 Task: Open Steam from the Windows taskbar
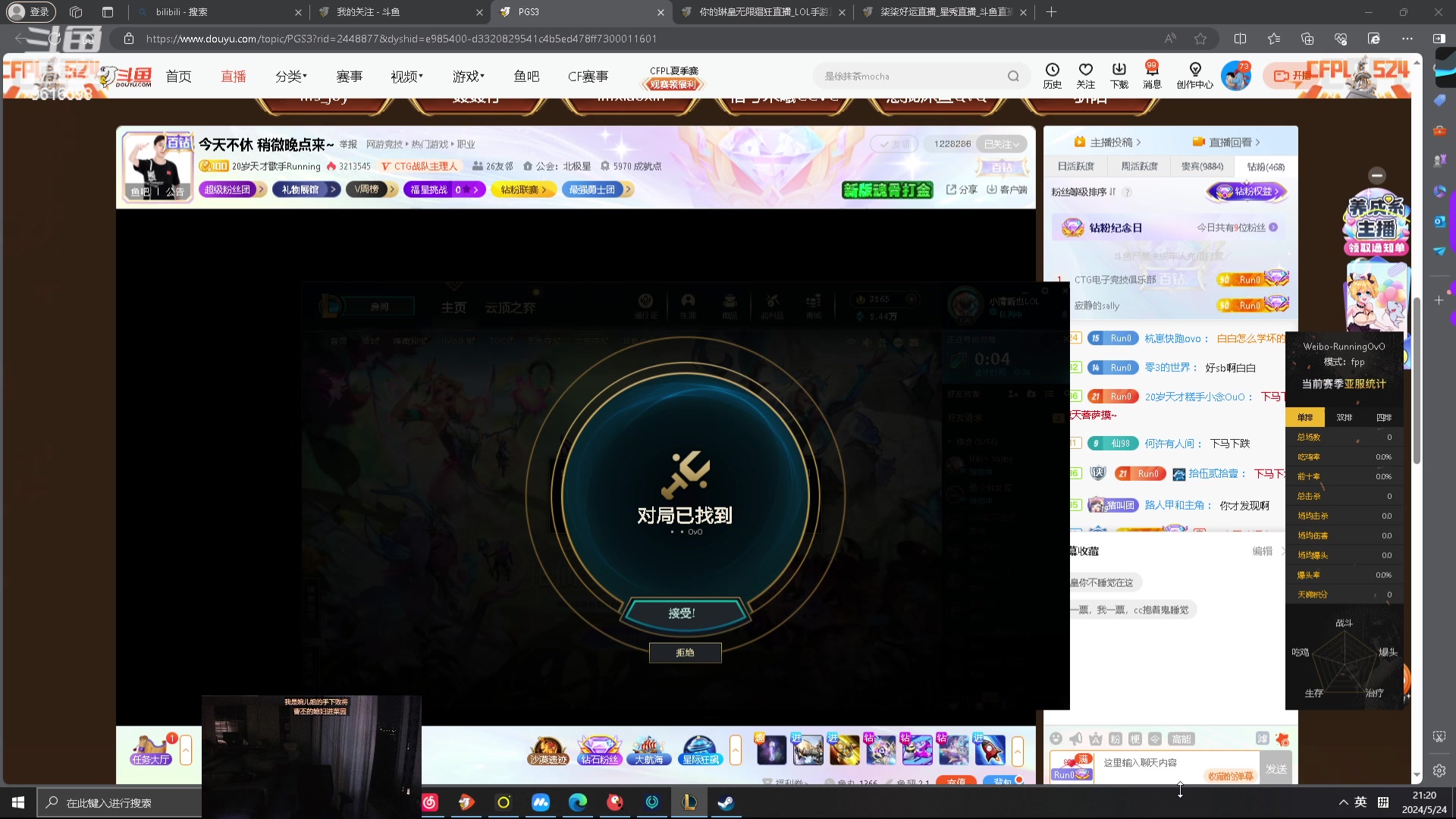[x=726, y=802]
